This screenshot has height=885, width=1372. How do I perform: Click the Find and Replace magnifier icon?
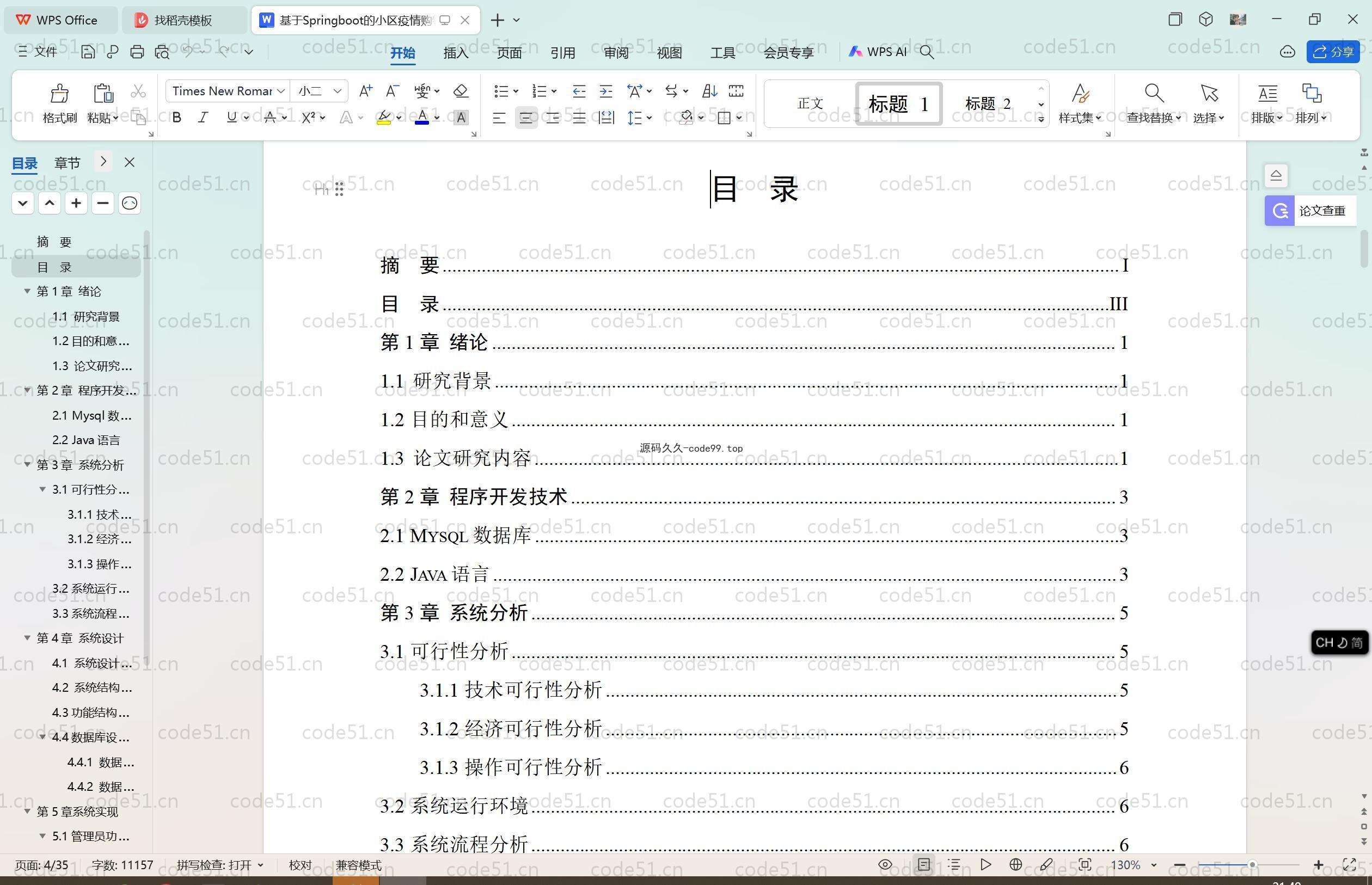1154,93
